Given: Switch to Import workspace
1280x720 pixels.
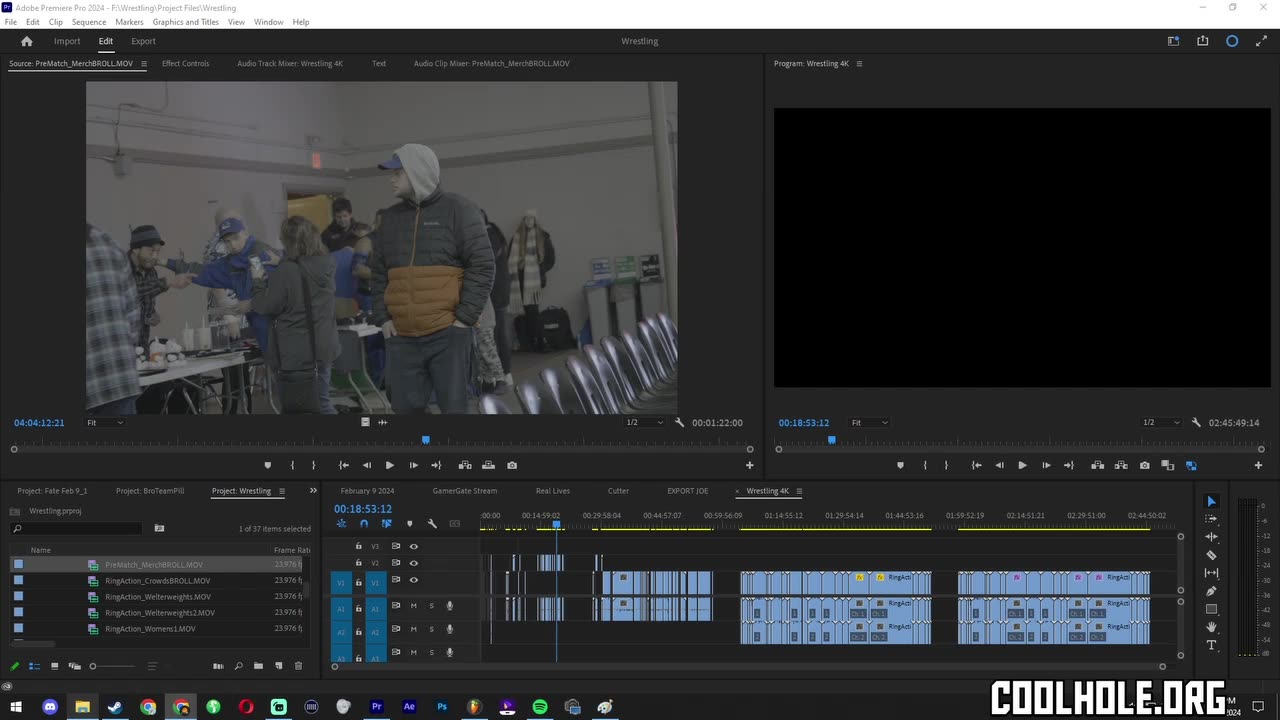Looking at the screenshot, I should click(x=67, y=41).
